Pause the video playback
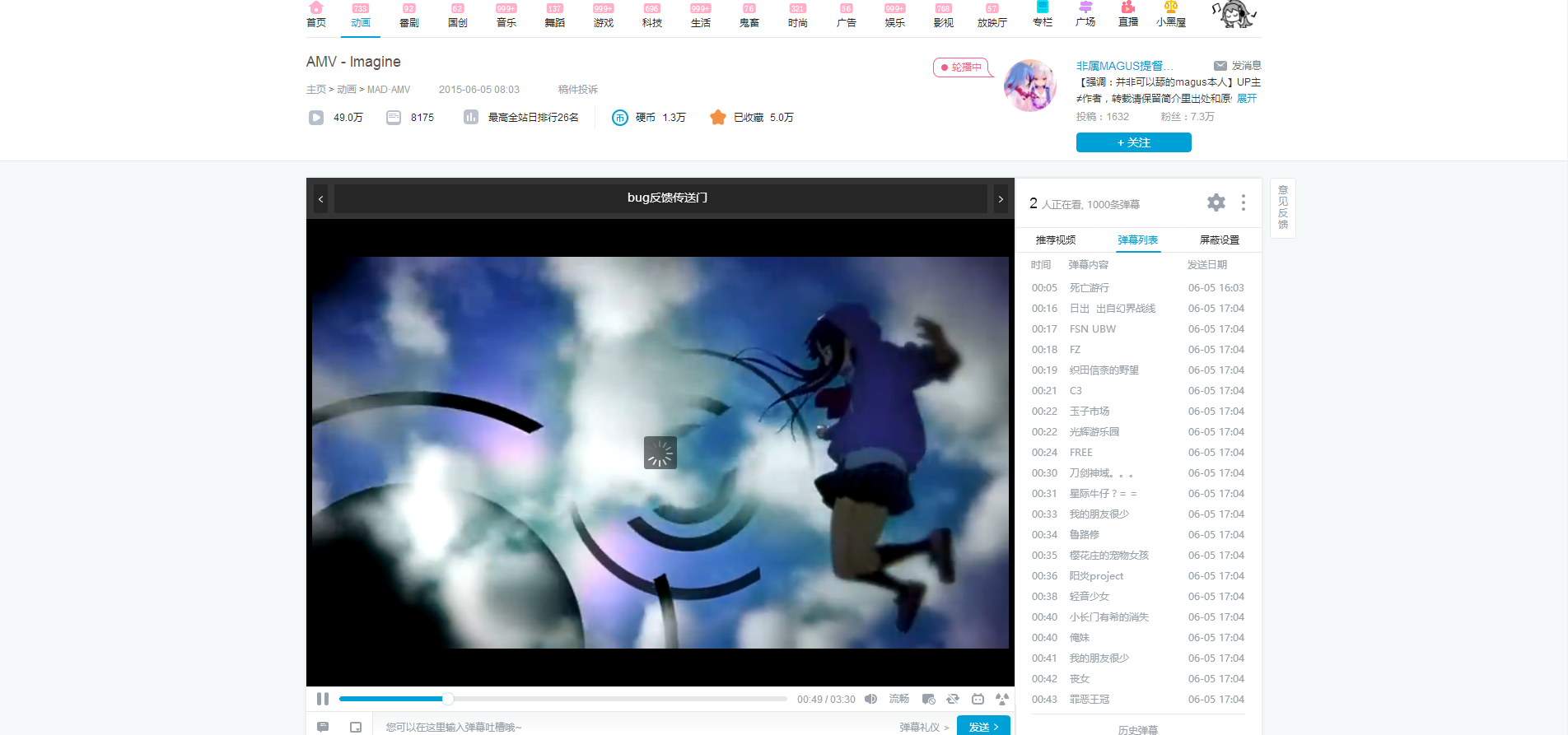This screenshot has width=1568, height=735. (323, 699)
